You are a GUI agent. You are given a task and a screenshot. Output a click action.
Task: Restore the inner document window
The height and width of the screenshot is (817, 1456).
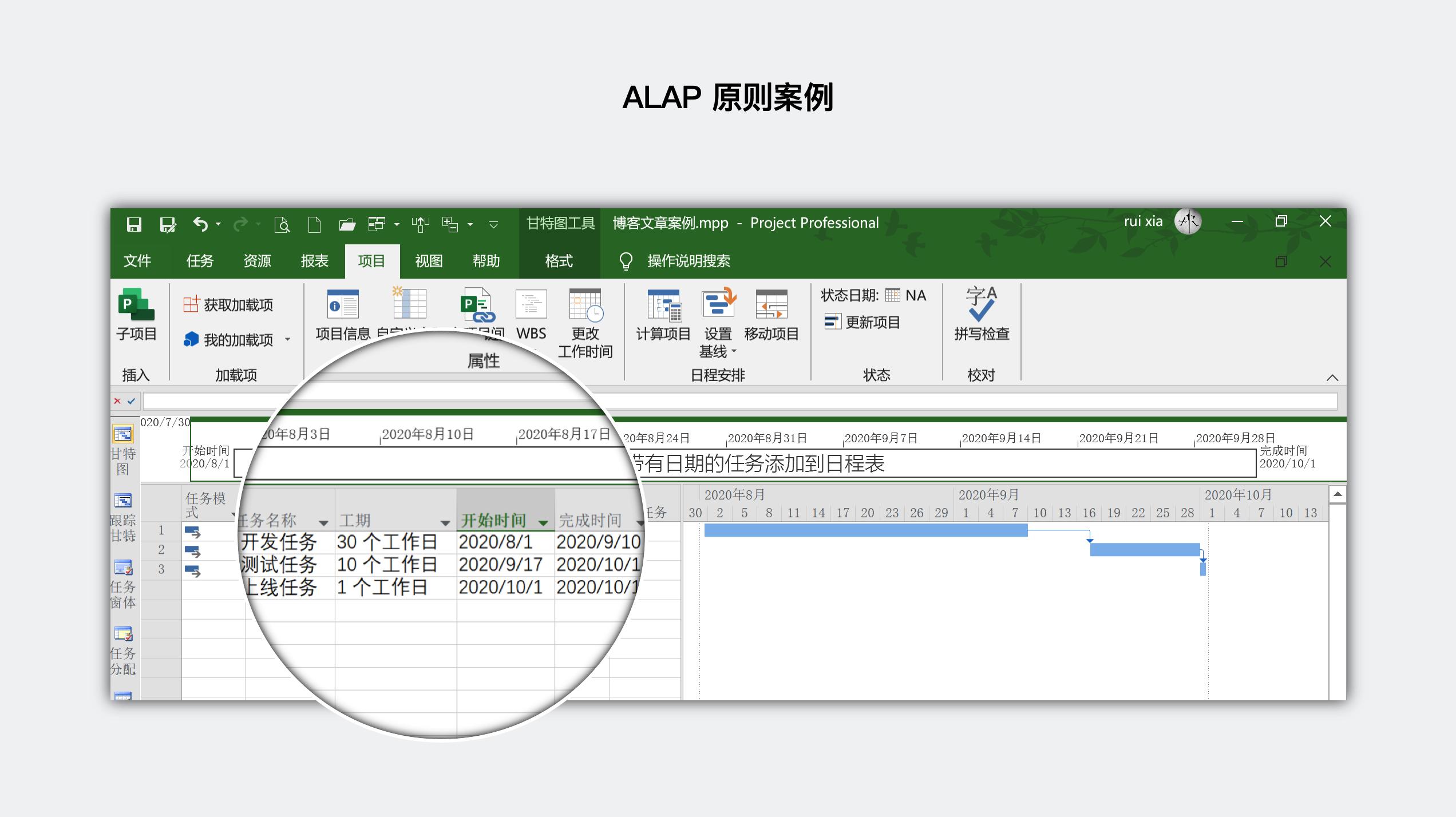[x=1281, y=261]
